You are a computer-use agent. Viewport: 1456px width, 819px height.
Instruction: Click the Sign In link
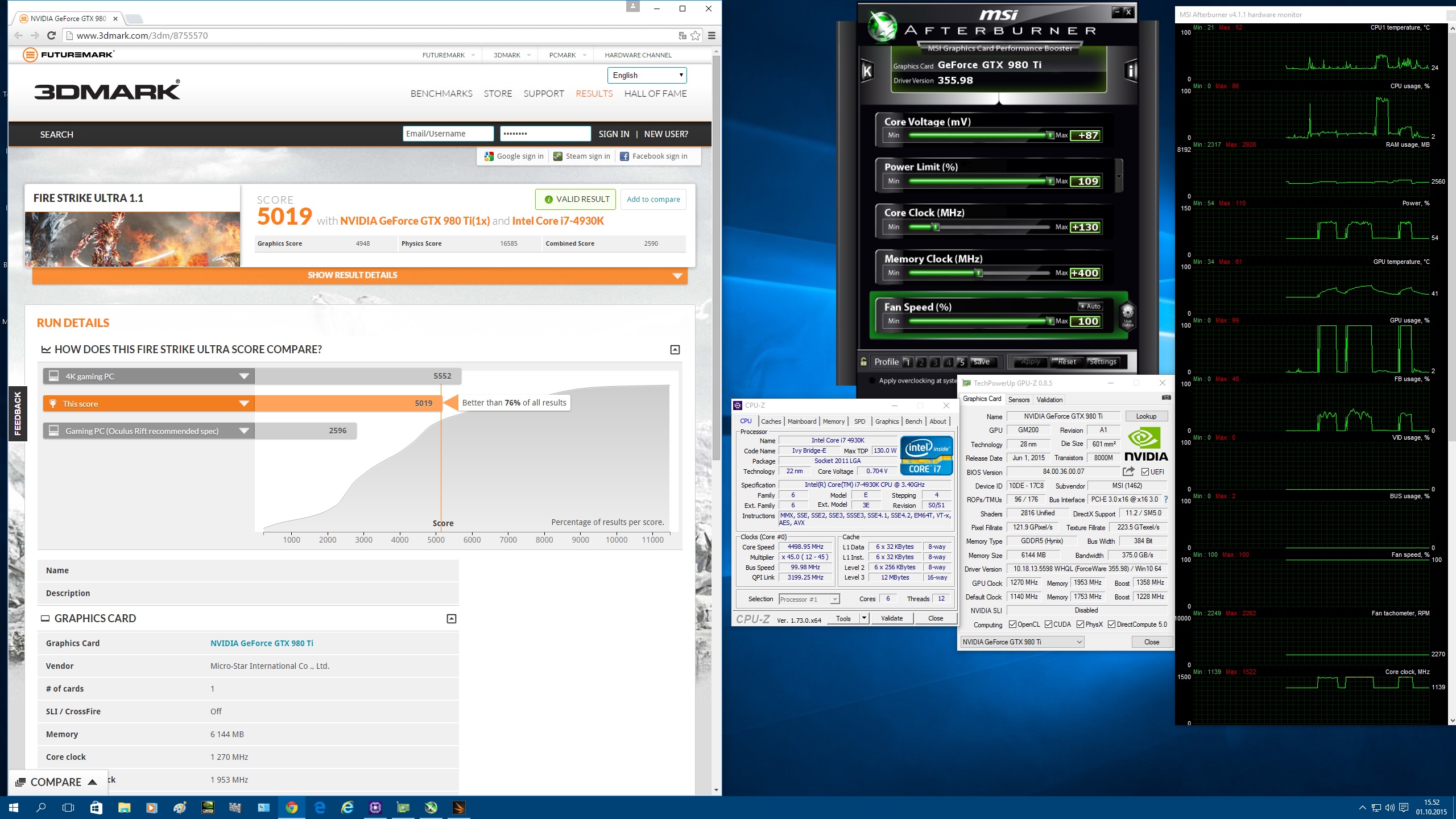click(614, 134)
